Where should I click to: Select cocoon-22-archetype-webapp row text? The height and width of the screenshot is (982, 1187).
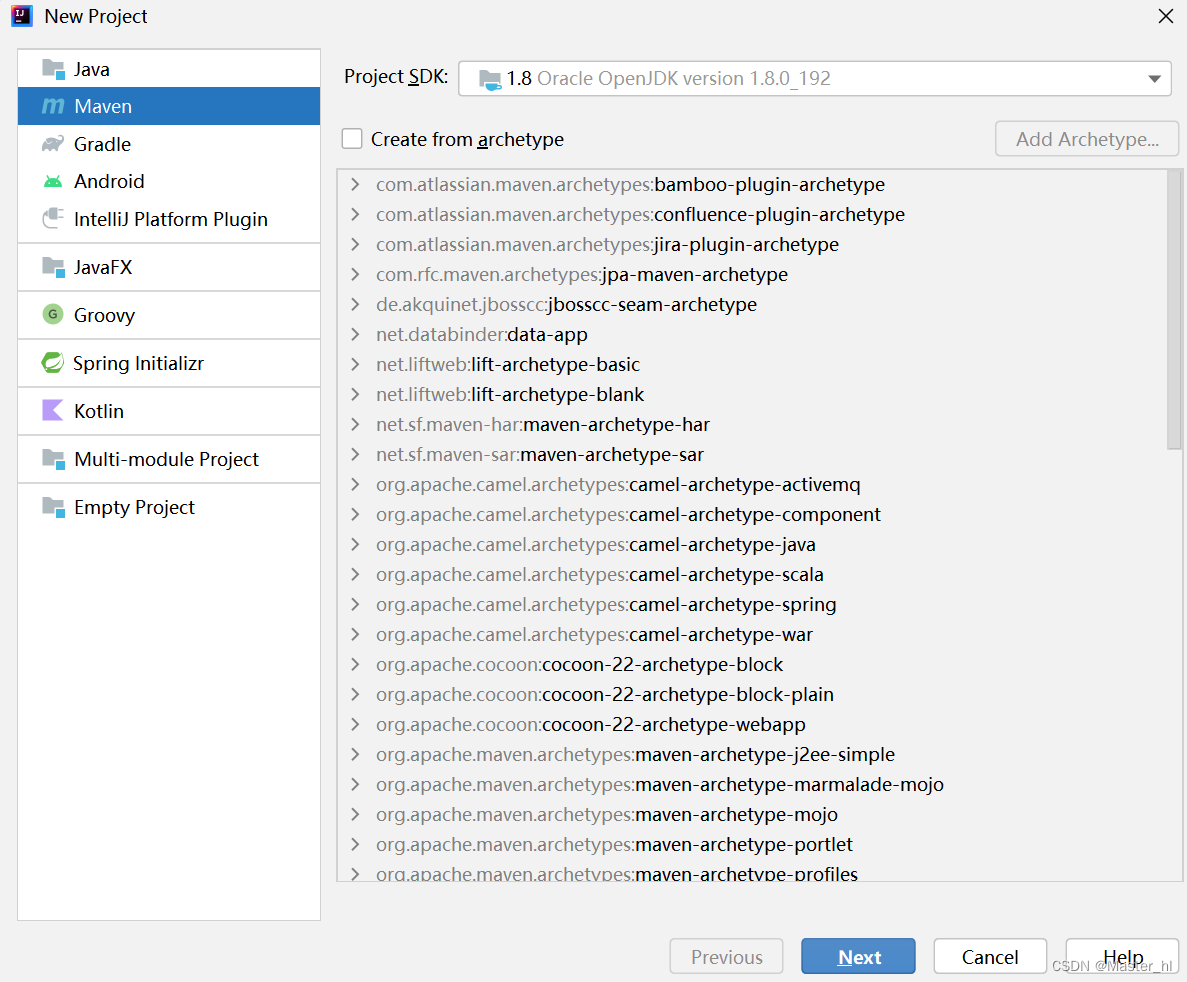tap(590, 724)
